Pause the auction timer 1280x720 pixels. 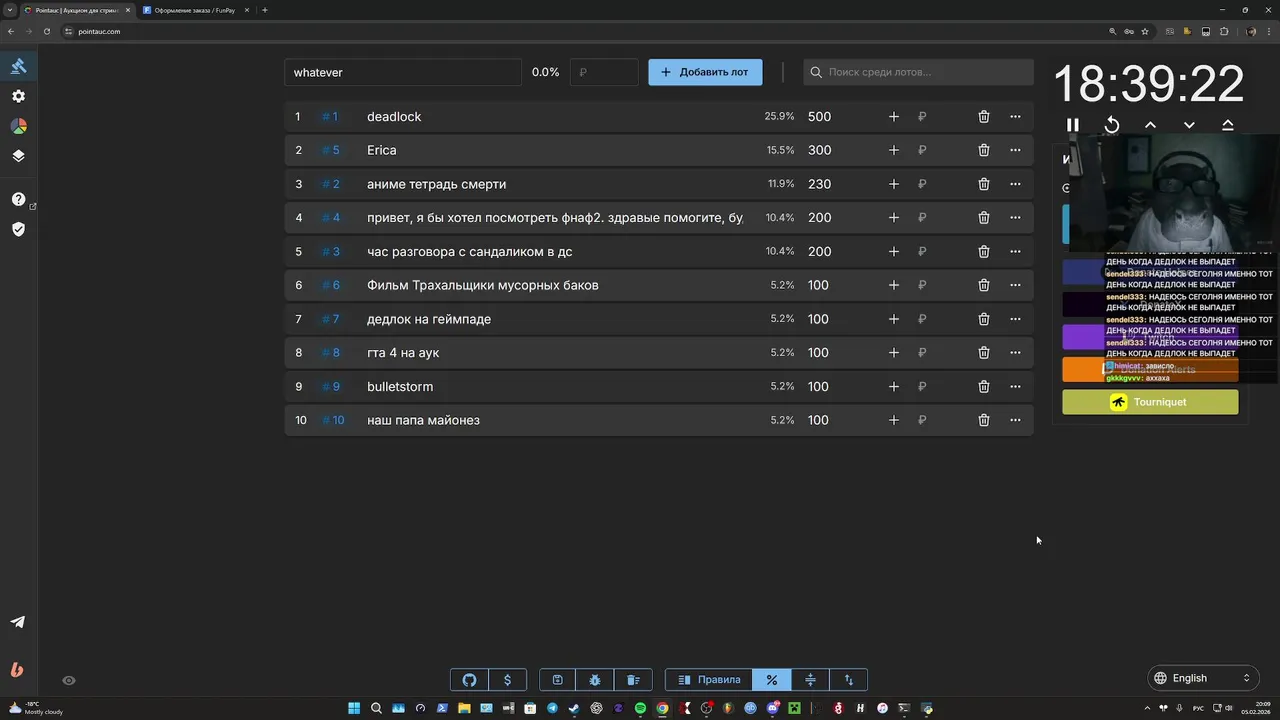tap(1072, 125)
